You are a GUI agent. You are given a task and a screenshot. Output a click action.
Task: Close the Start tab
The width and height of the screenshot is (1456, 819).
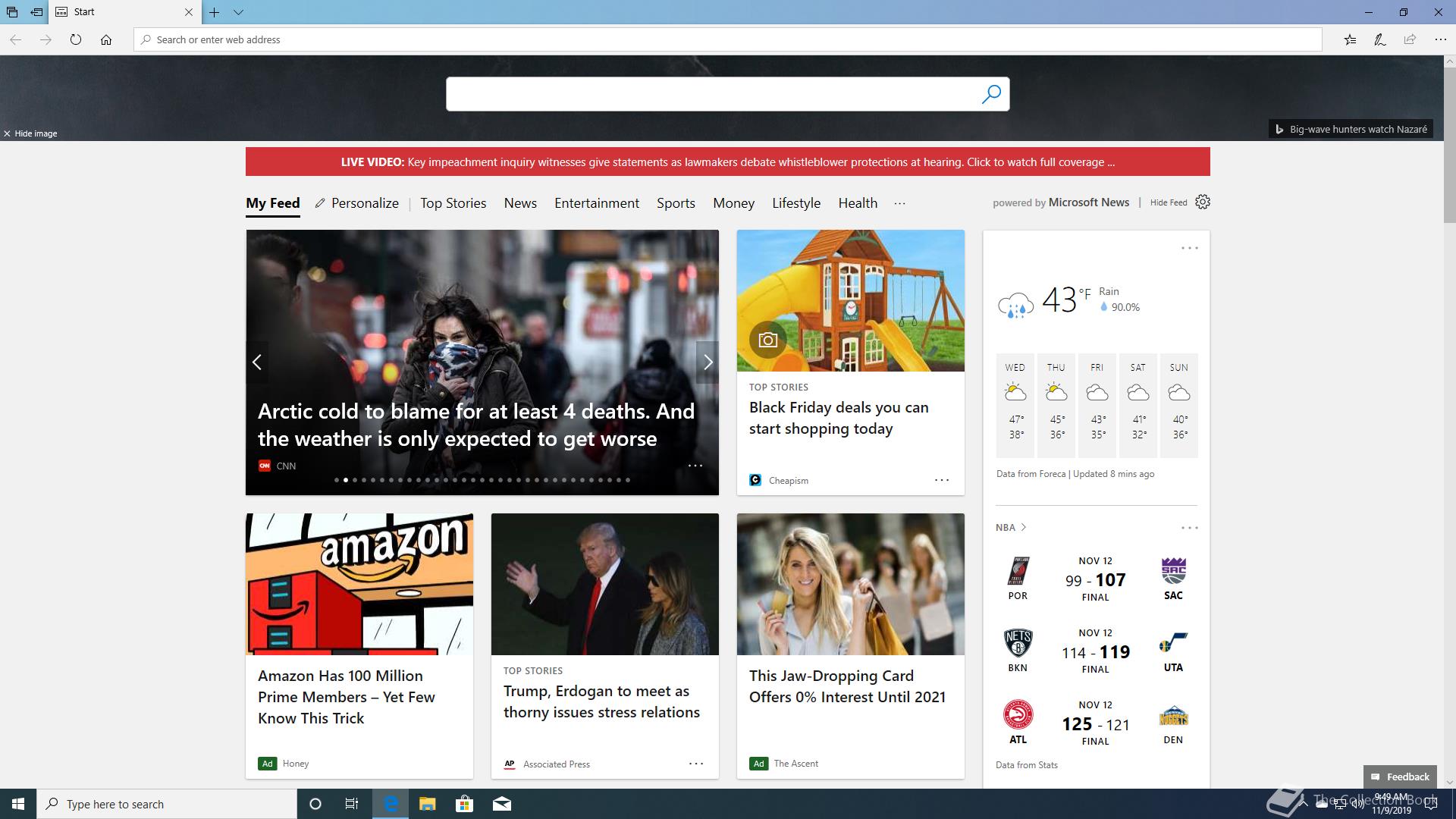[189, 12]
